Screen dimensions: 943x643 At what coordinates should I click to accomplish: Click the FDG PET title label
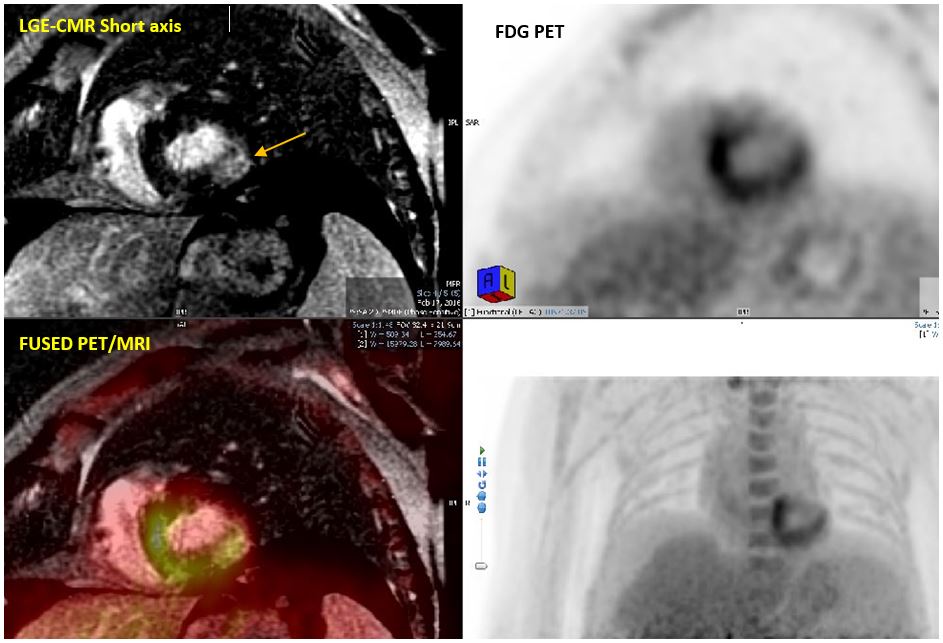click(529, 32)
